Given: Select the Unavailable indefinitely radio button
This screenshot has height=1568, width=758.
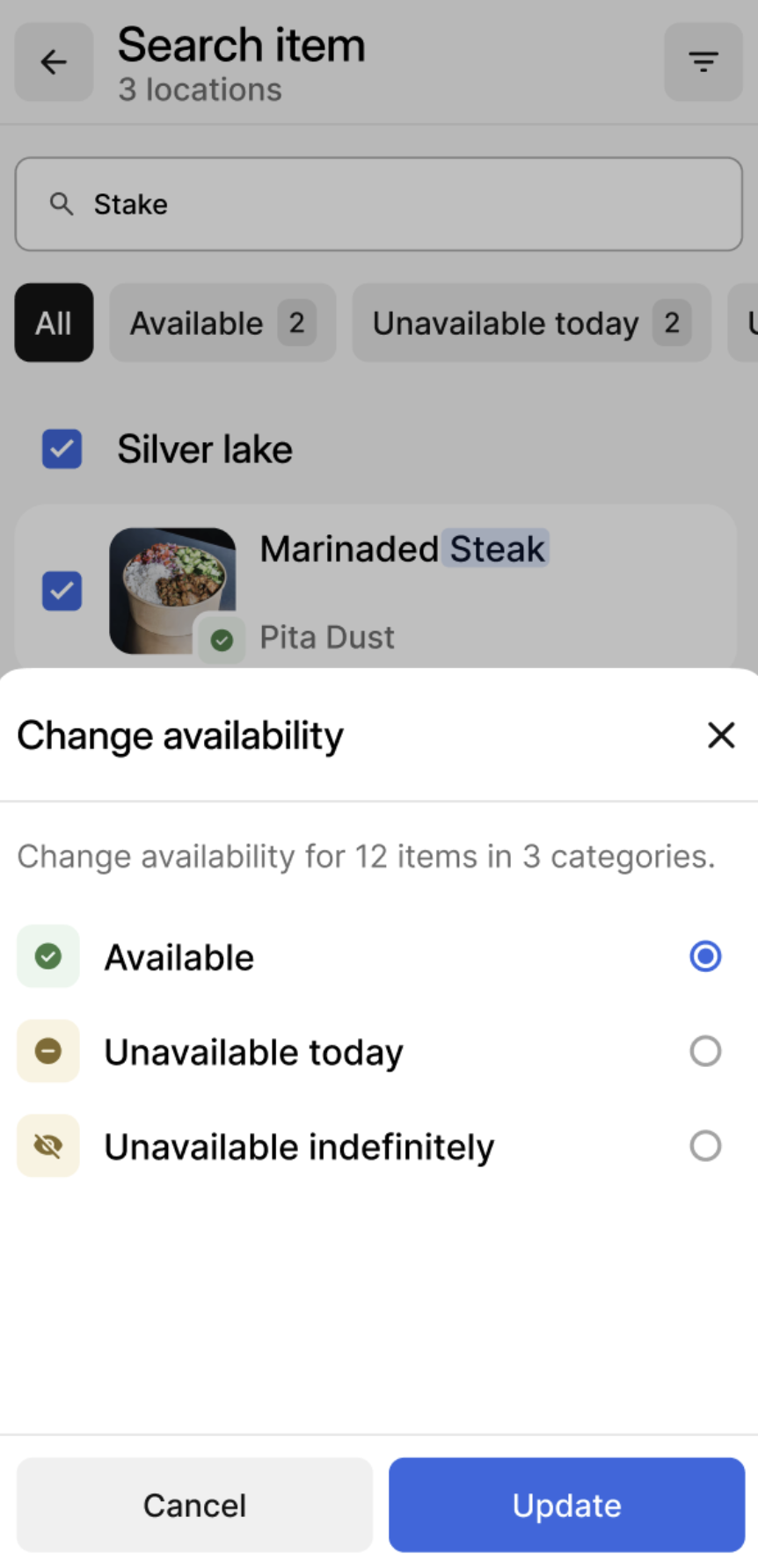Looking at the screenshot, I should (705, 1146).
